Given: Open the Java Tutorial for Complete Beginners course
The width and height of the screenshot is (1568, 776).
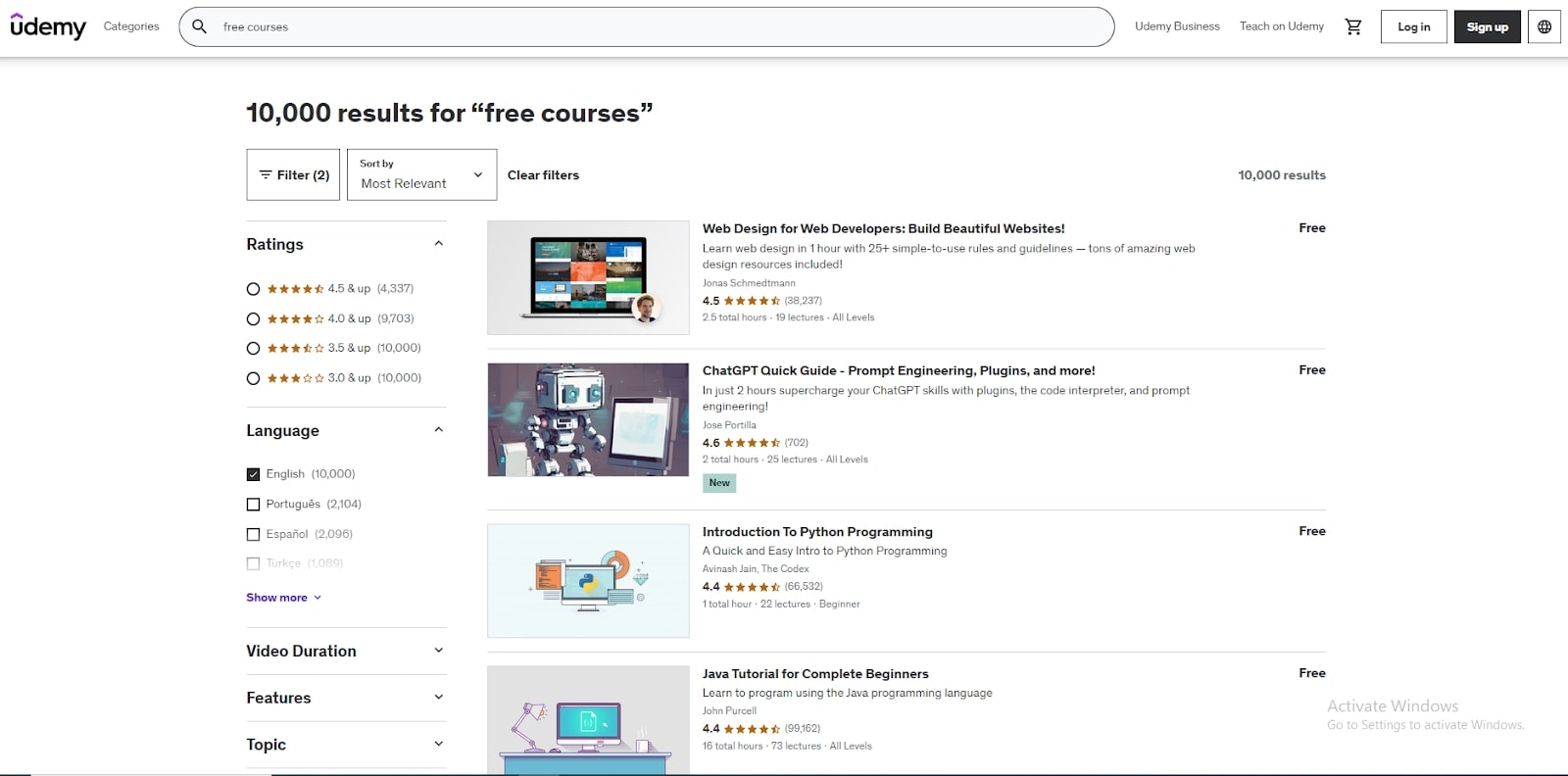Looking at the screenshot, I should point(815,673).
